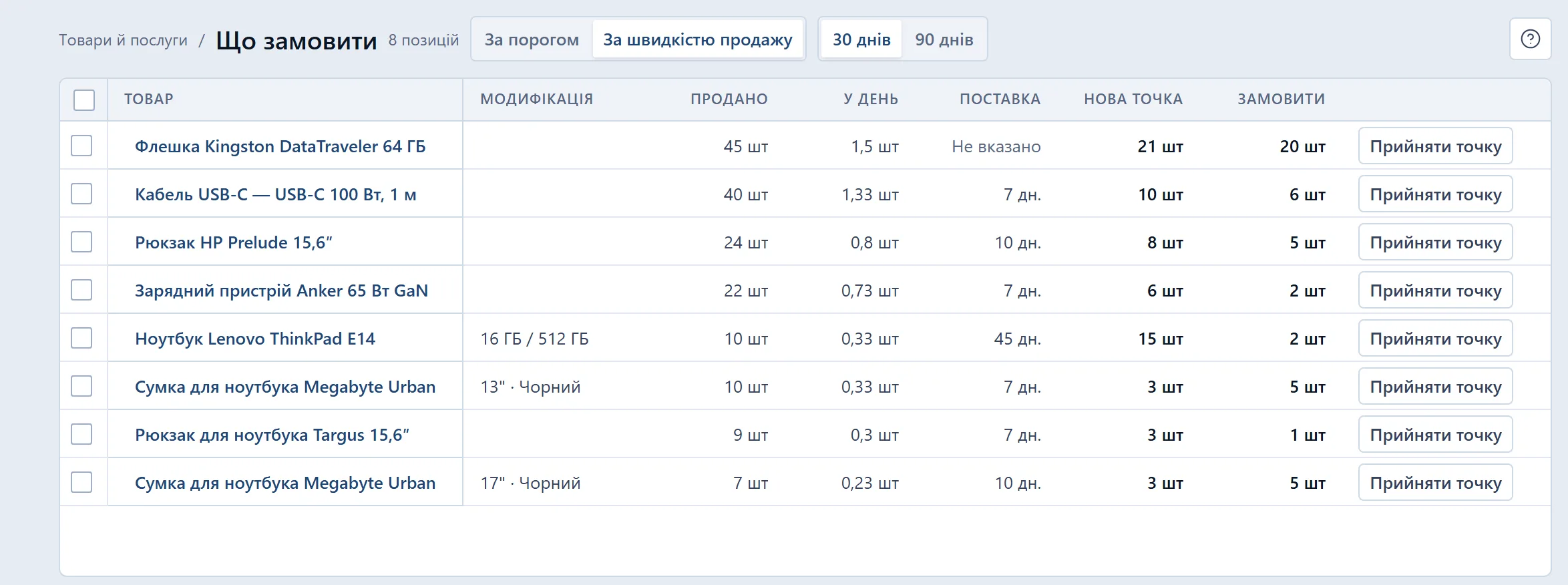Tick the select-all checkbox in table header
This screenshot has width=1568, height=585.
(x=84, y=100)
